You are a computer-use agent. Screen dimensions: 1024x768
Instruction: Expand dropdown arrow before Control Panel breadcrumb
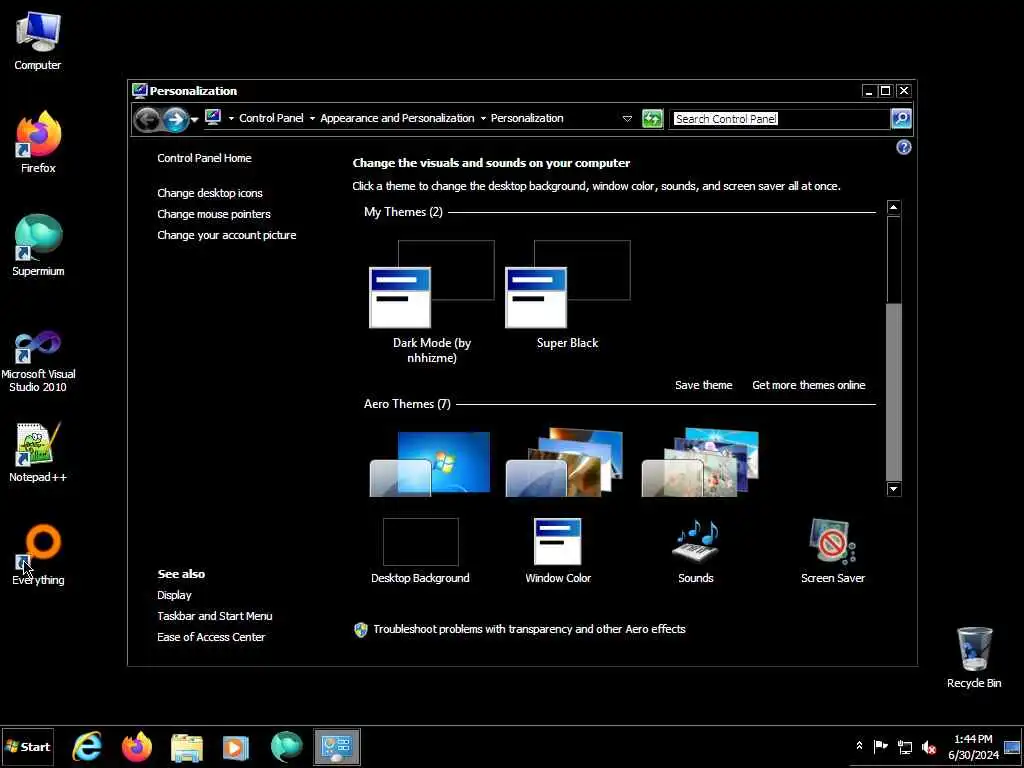pos(231,118)
